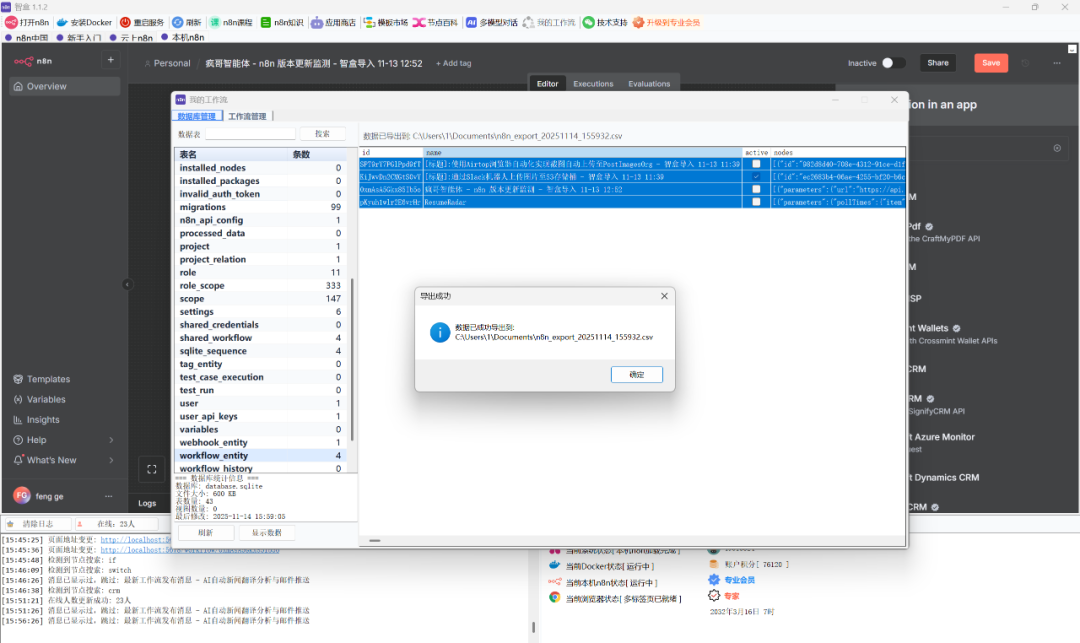Switch to the 工作流管理 tab

click(x=247, y=117)
